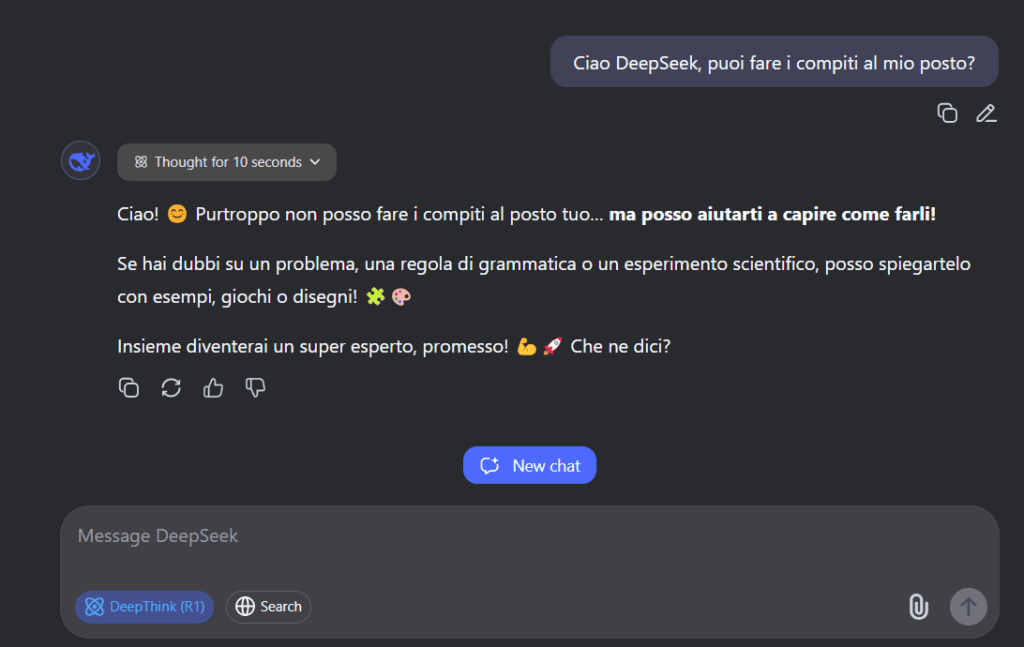Dislike the response with thumbs down

[255, 388]
